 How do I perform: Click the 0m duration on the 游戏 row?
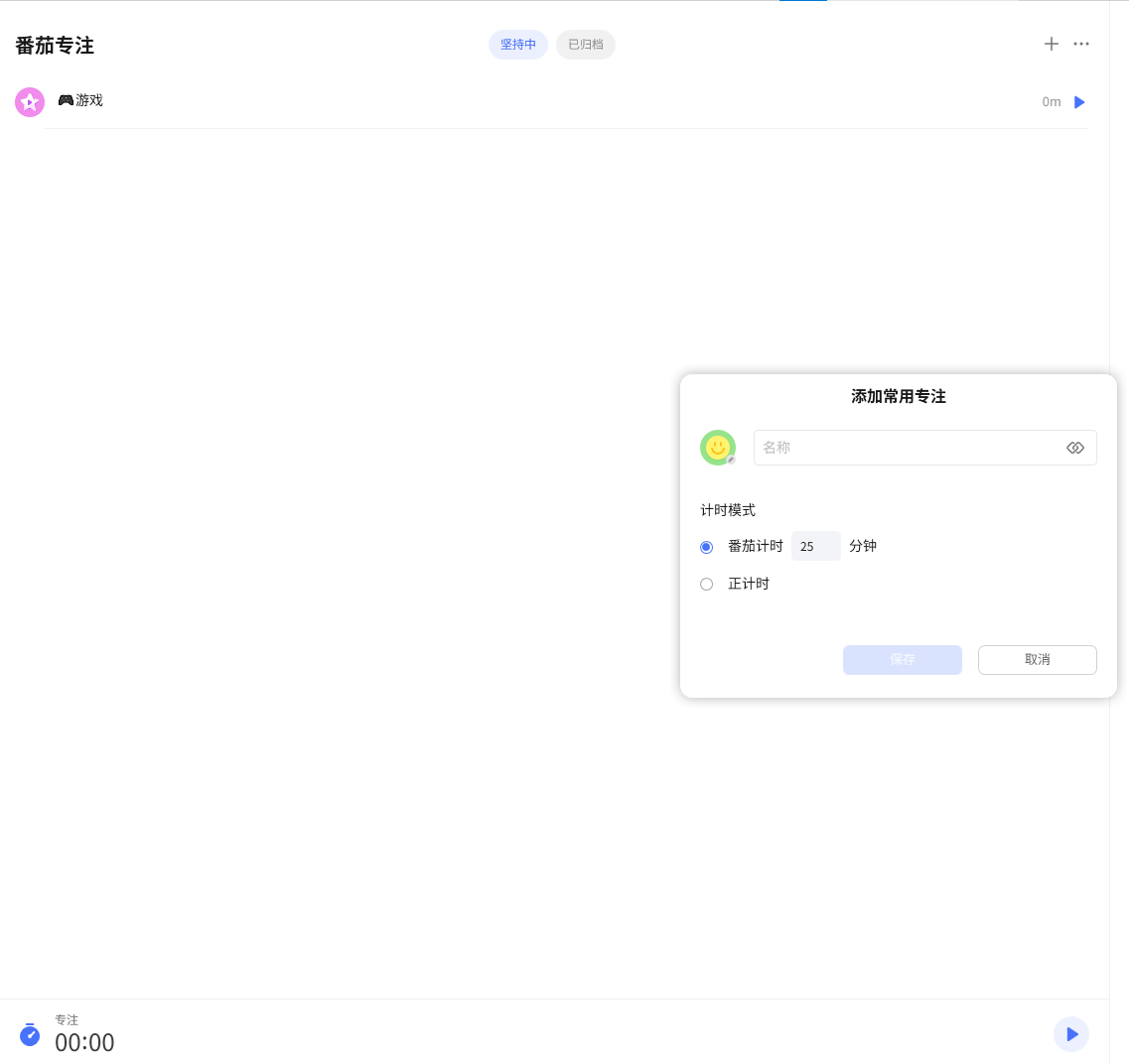(x=1051, y=102)
